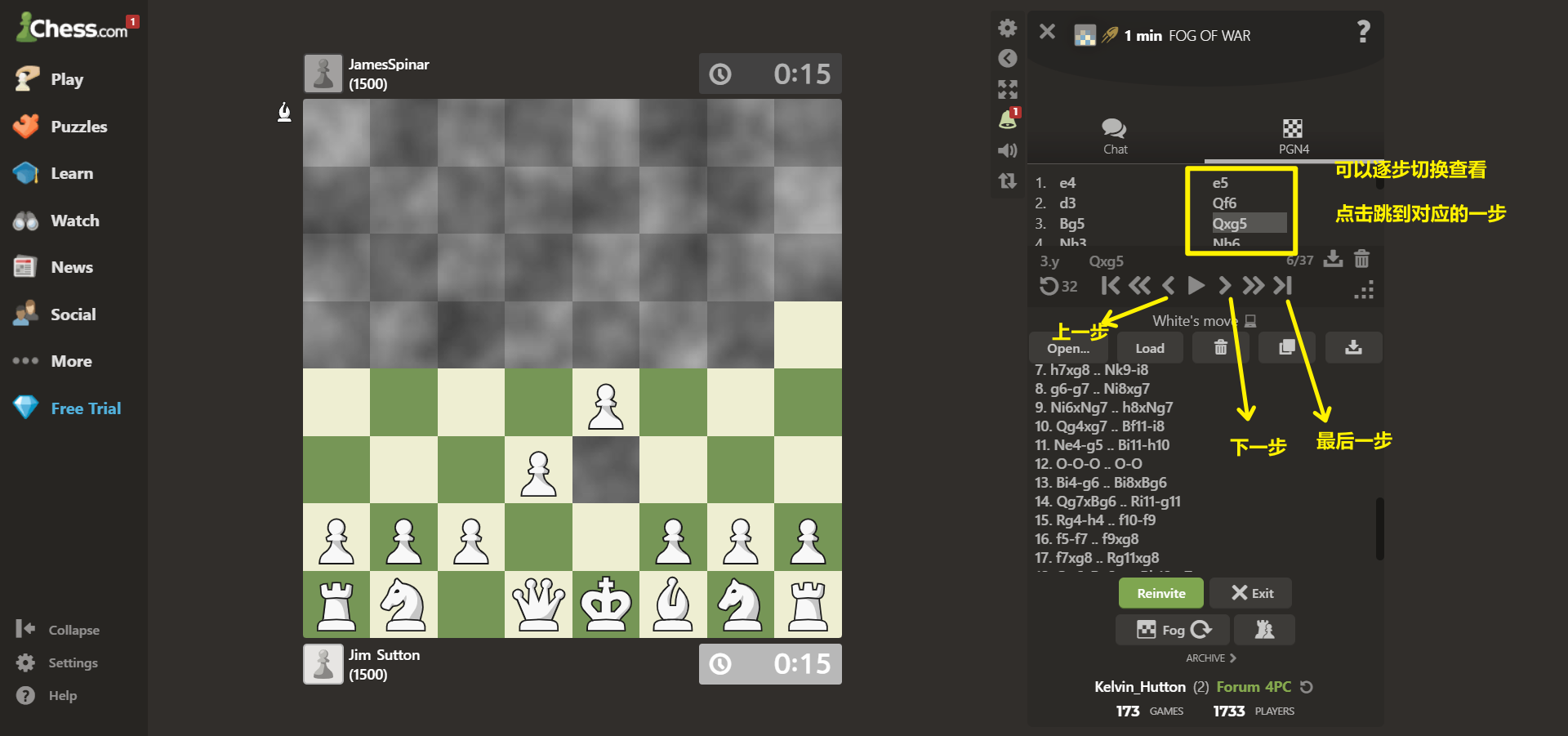
Task: Flip the board with swap arrows icon
Action: (1008, 181)
